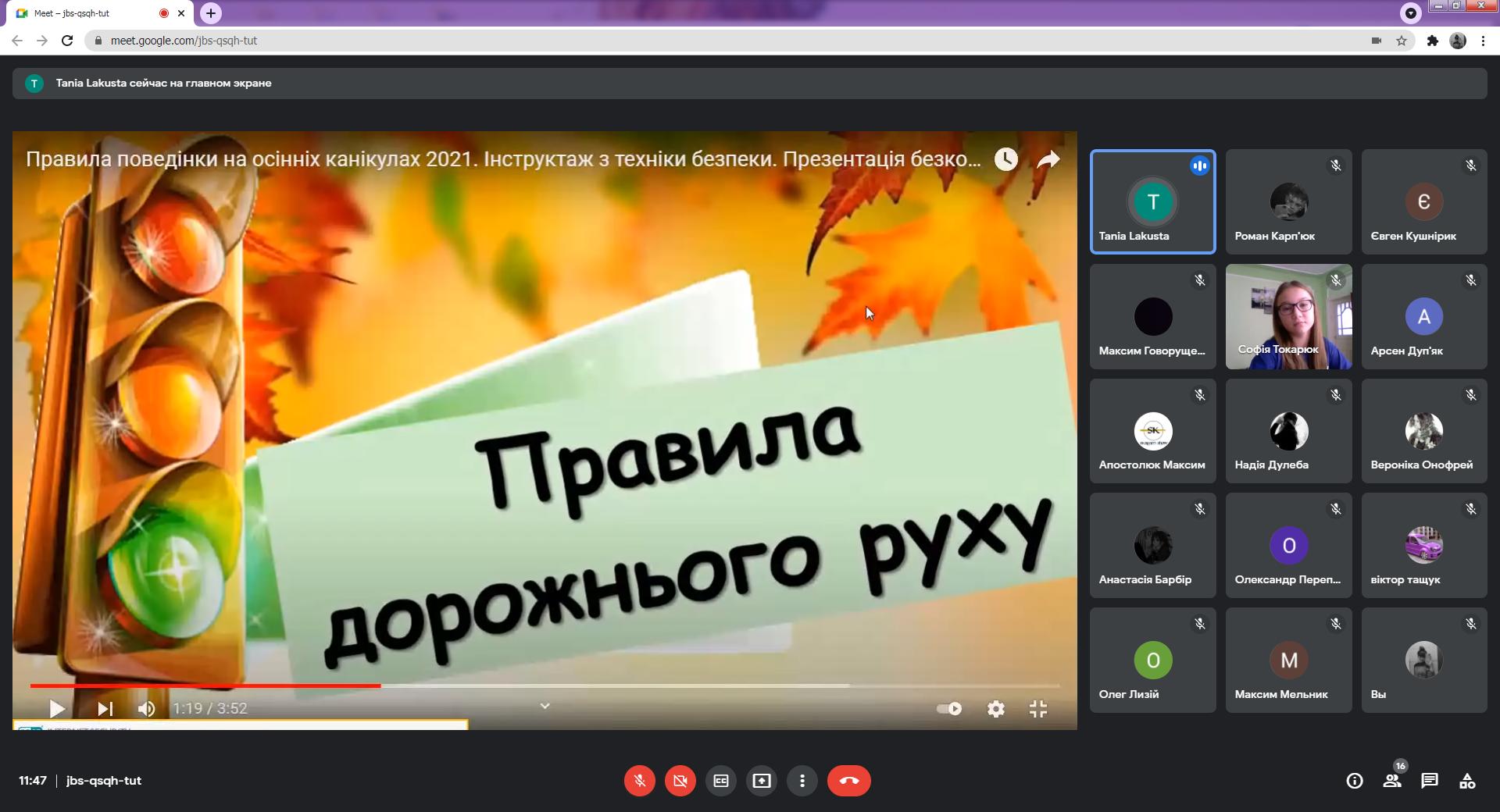Click the Tania Lakusta main screen notification
1500x812 pixels.
749,83
